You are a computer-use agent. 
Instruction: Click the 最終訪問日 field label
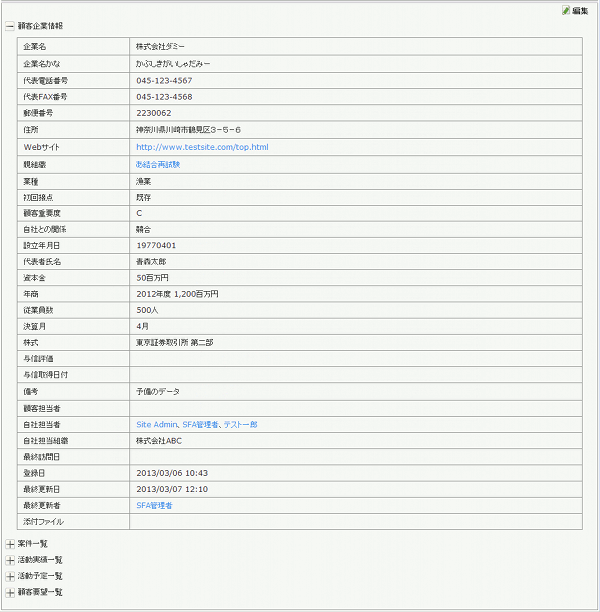[x=41, y=457]
